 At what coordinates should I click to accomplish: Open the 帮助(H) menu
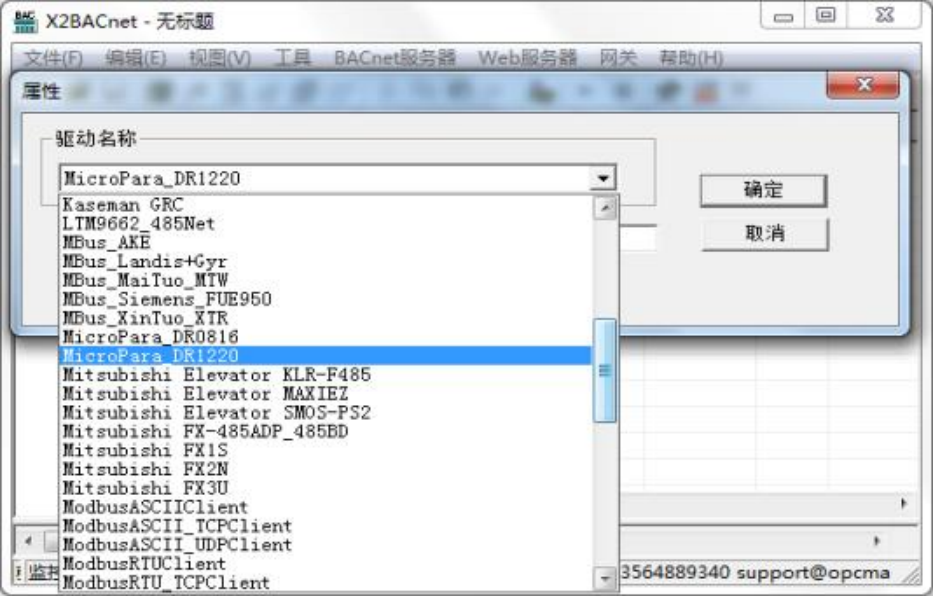coord(691,58)
